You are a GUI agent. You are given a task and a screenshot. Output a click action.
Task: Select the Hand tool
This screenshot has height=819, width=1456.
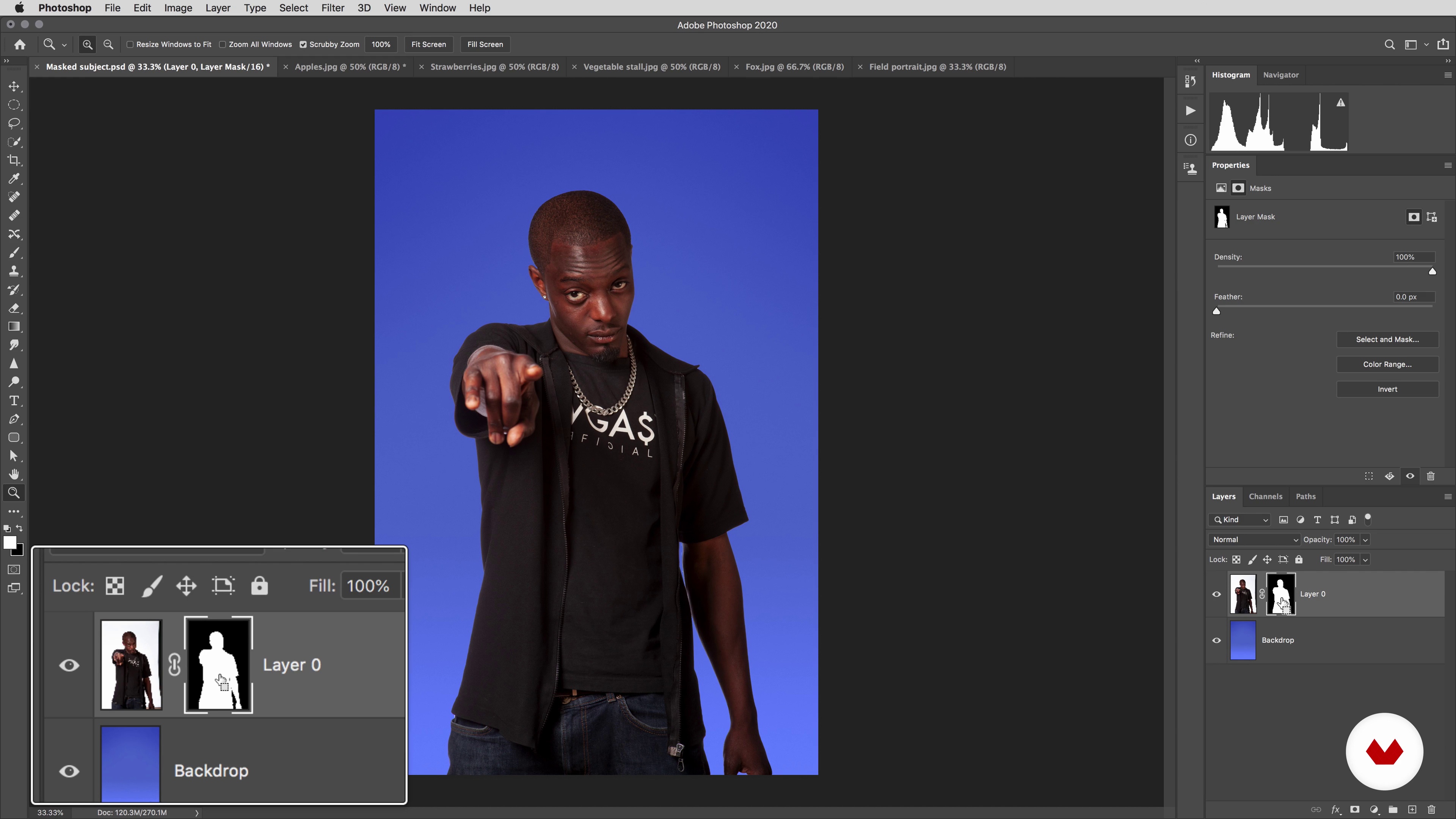(x=14, y=474)
